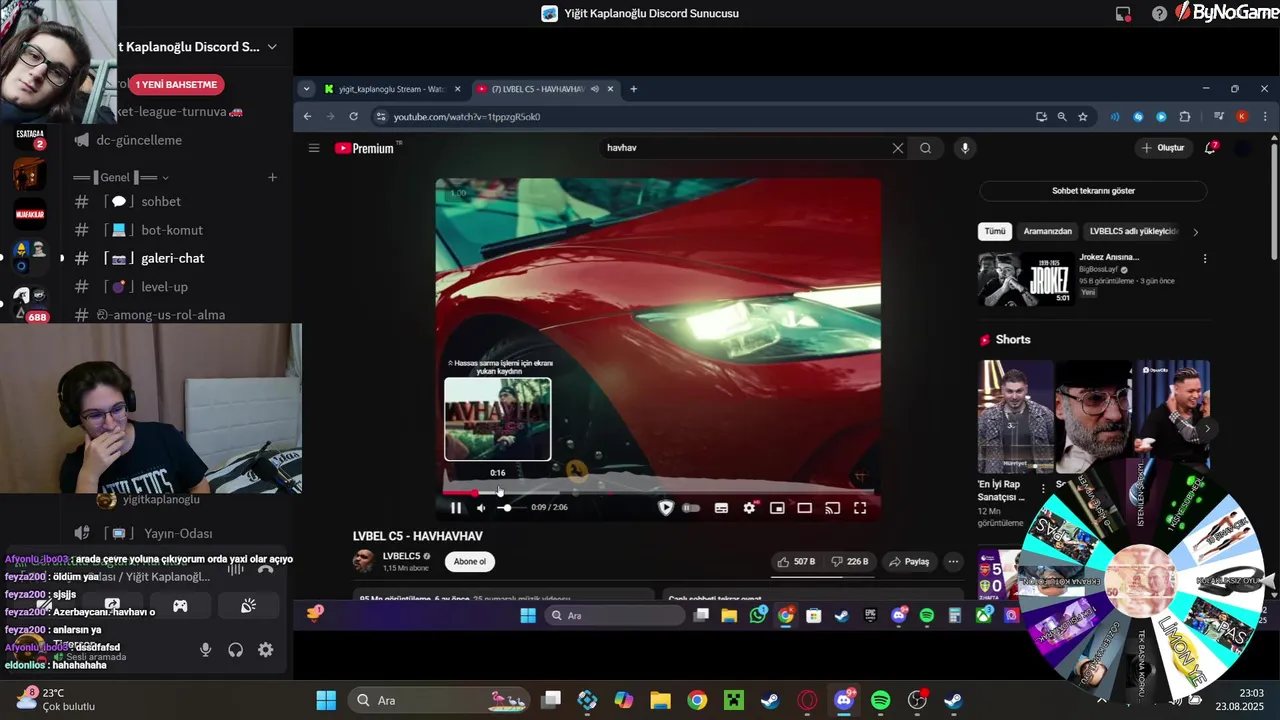The height and width of the screenshot is (720, 1280).
Task: Toggle subtitles in the YouTube player
Action: 721,508
